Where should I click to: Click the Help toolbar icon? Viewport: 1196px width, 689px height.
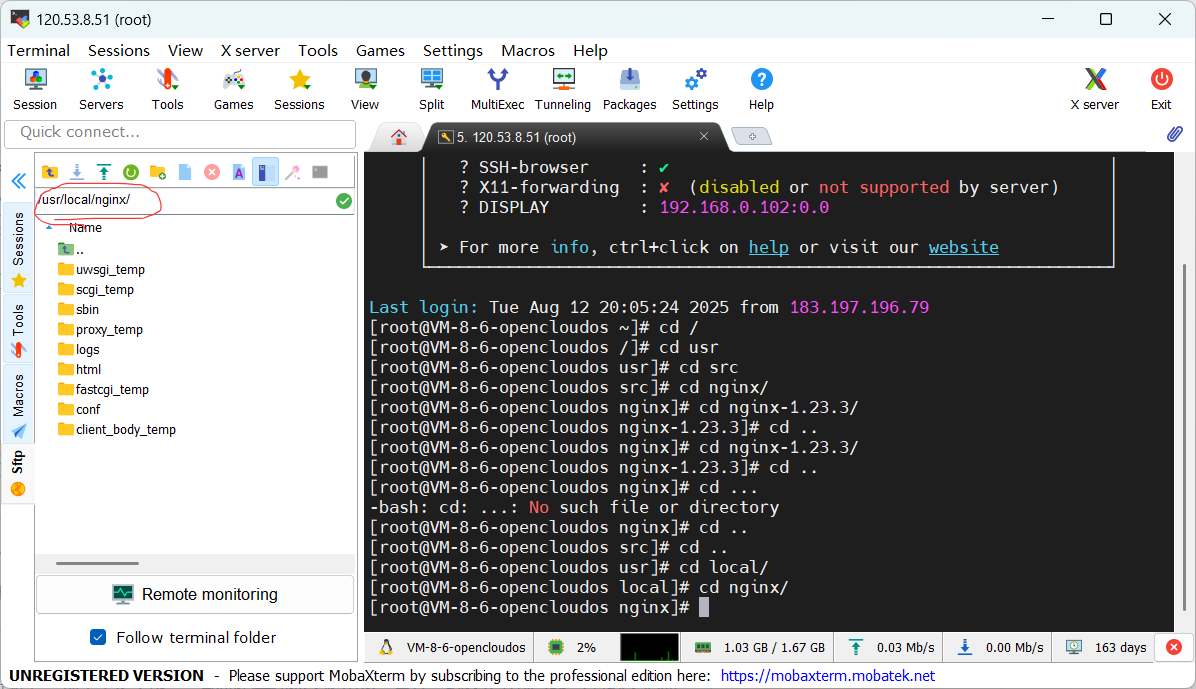point(761,89)
